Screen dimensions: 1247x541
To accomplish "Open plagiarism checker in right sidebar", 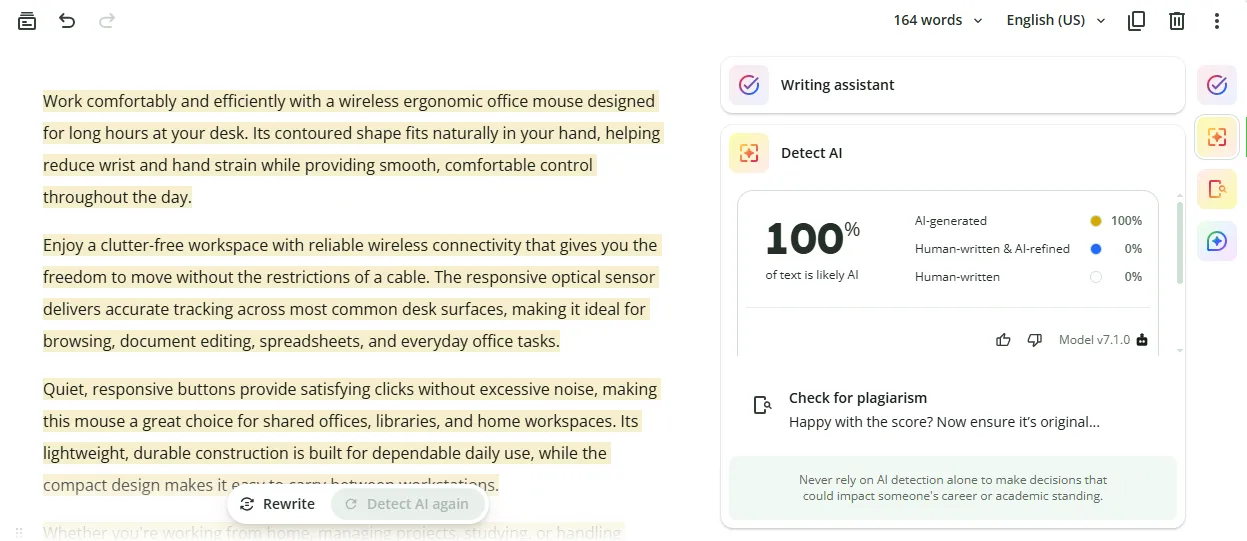I will pyautogui.click(x=1217, y=189).
